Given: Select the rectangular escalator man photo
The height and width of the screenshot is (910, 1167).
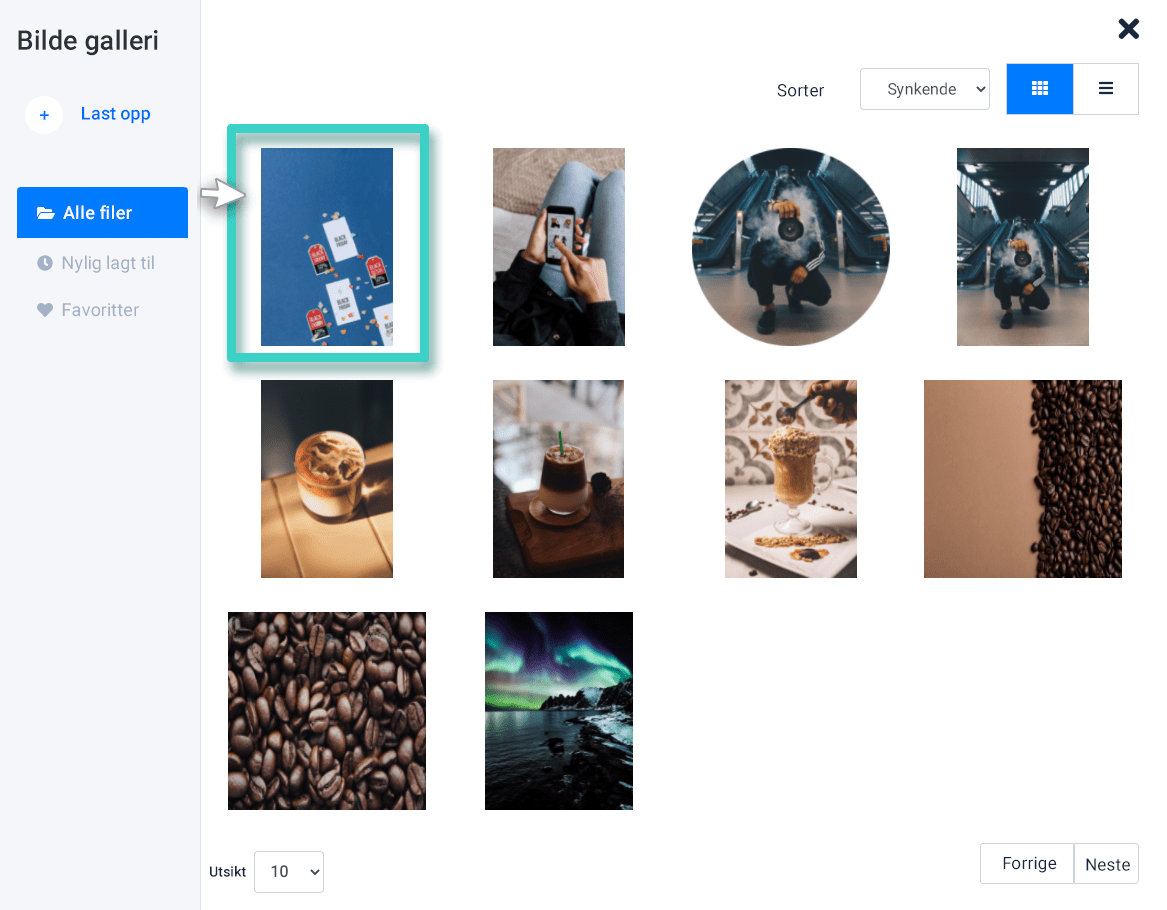Looking at the screenshot, I should [1022, 247].
